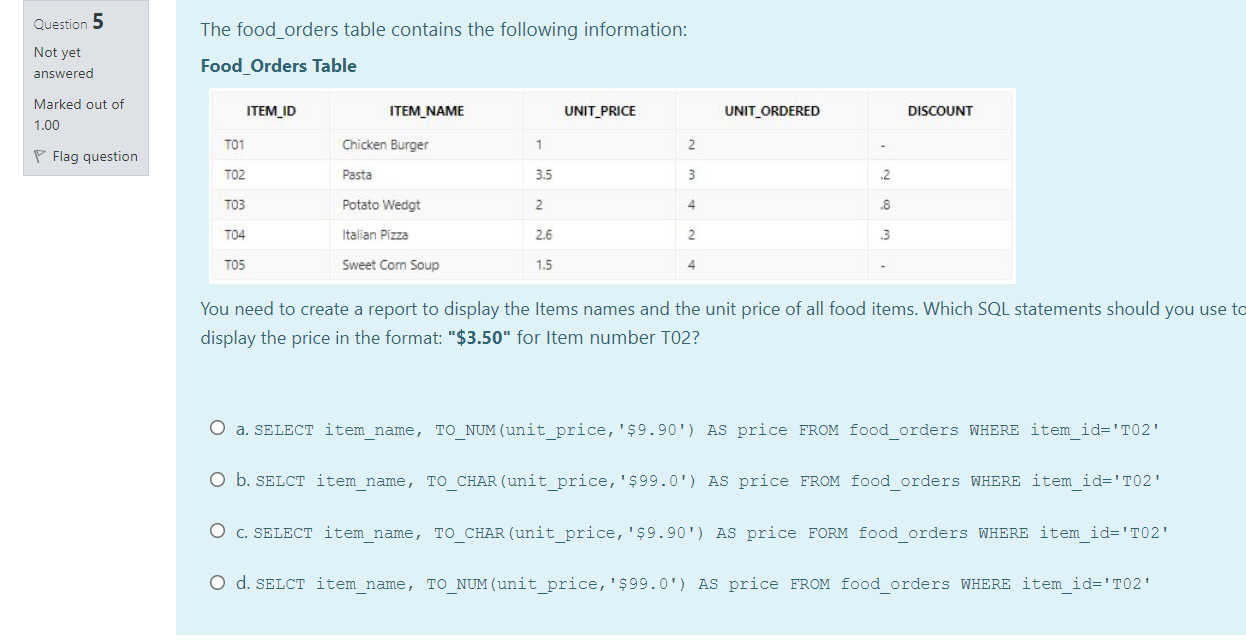Screen dimensions: 1246x643
Task: Click the Pasta item name
Action: tap(357, 175)
